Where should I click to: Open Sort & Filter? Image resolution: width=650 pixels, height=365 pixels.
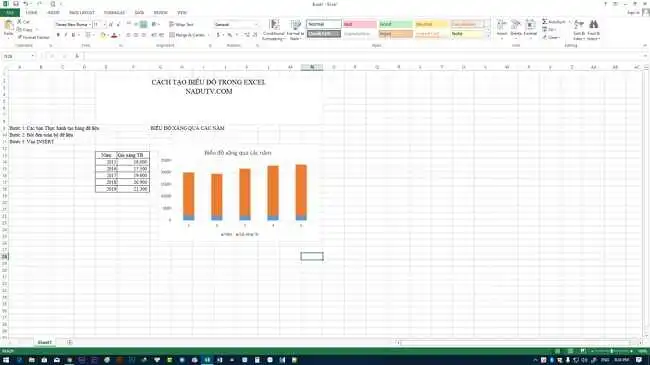point(579,30)
